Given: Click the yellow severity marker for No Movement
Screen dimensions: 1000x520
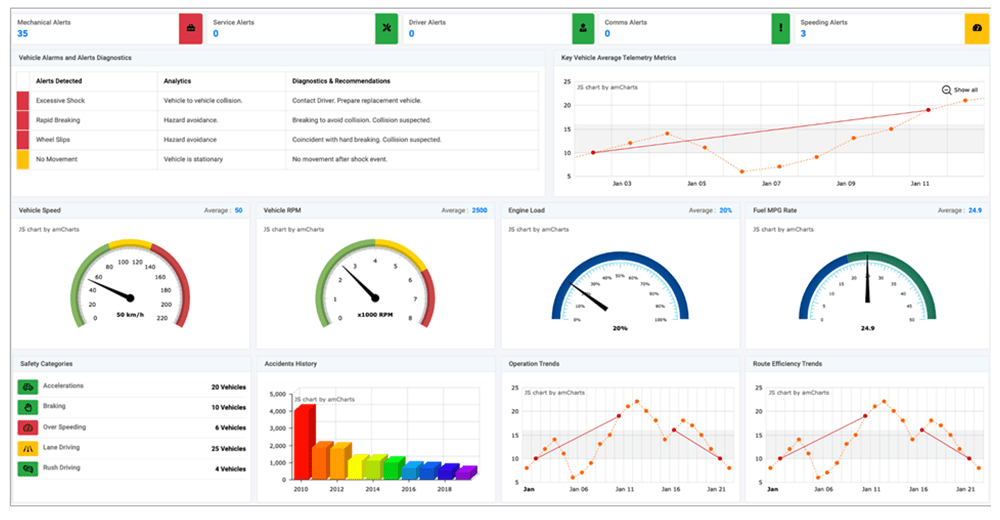Looking at the screenshot, I should coord(22,159).
